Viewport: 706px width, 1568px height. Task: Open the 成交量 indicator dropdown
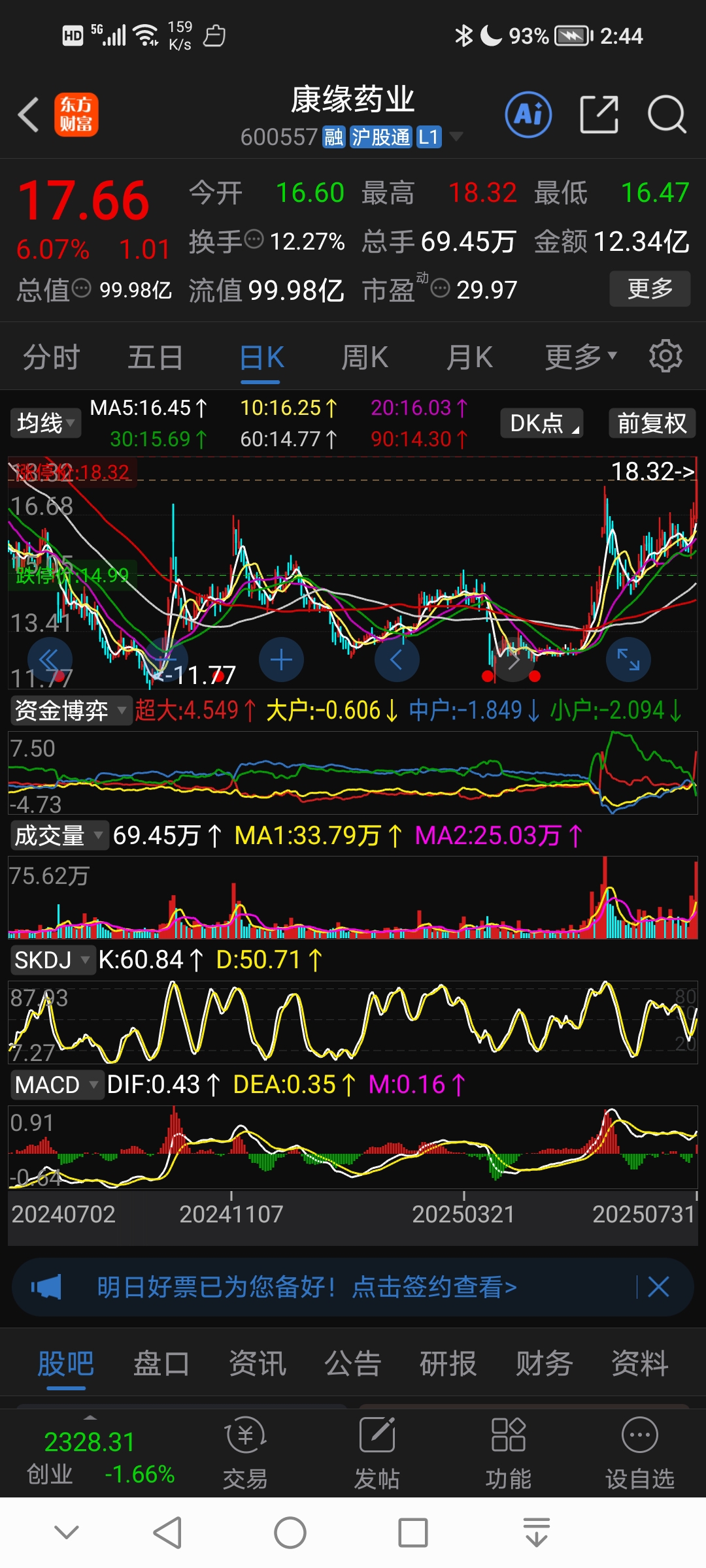[59, 836]
